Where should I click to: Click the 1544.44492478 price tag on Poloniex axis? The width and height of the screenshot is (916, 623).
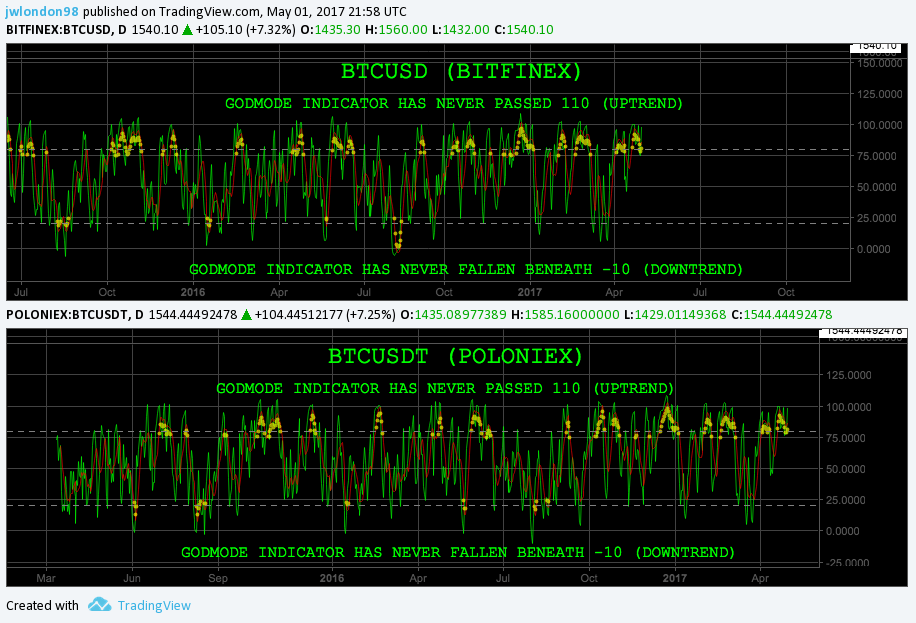863,331
